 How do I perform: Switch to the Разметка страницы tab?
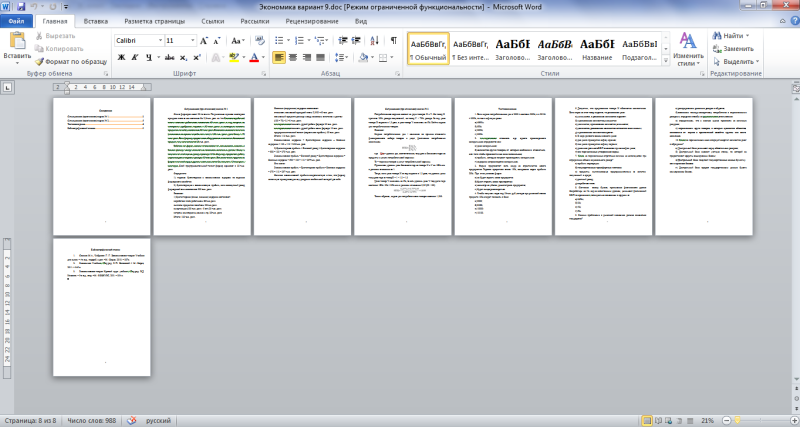(x=152, y=19)
